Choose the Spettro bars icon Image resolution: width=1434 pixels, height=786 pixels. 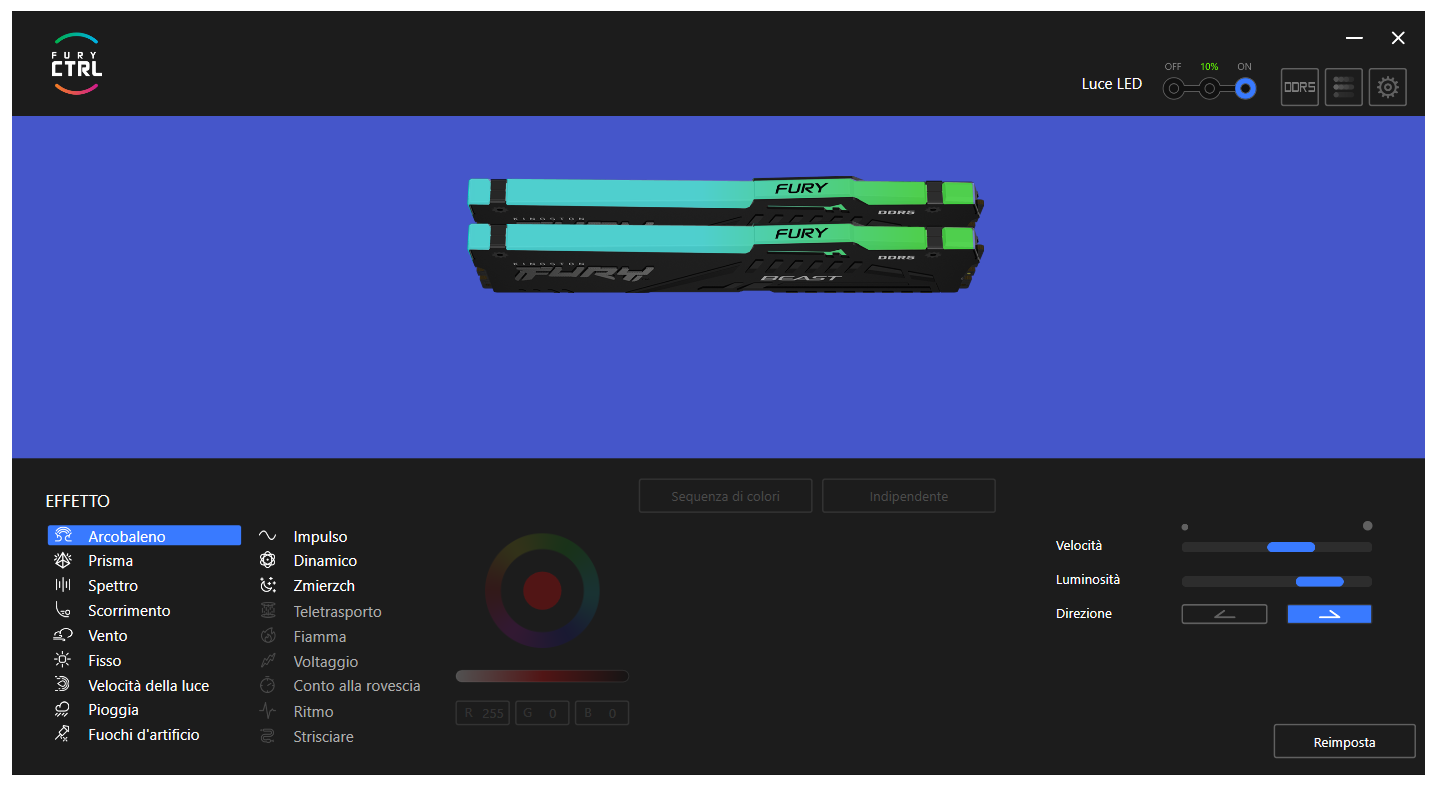pyautogui.click(x=63, y=586)
